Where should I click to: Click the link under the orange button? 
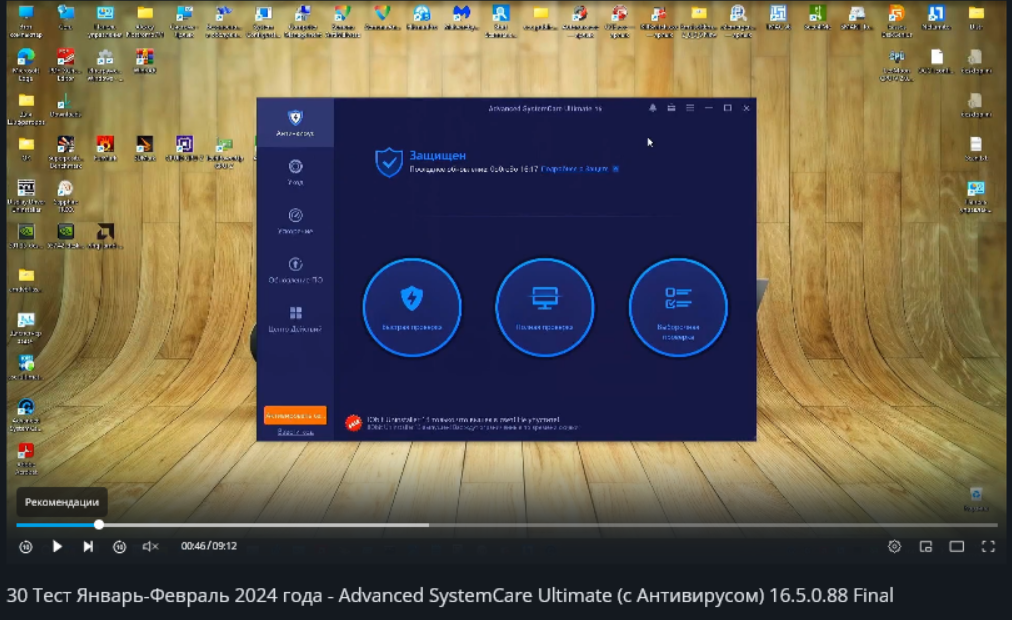pyautogui.click(x=295, y=432)
